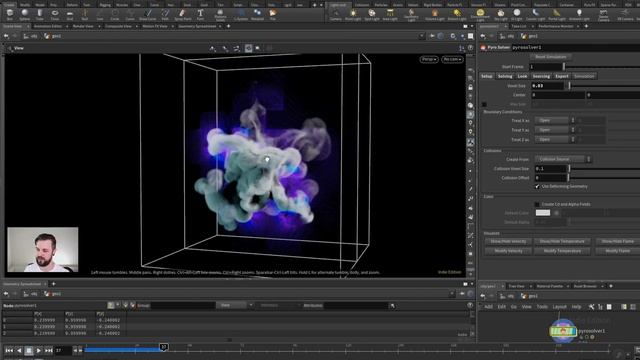Image resolution: width=640 pixels, height=360 pixels.
Task: Click the viewport lock camera icon
Action: click(x=470, y=87)
